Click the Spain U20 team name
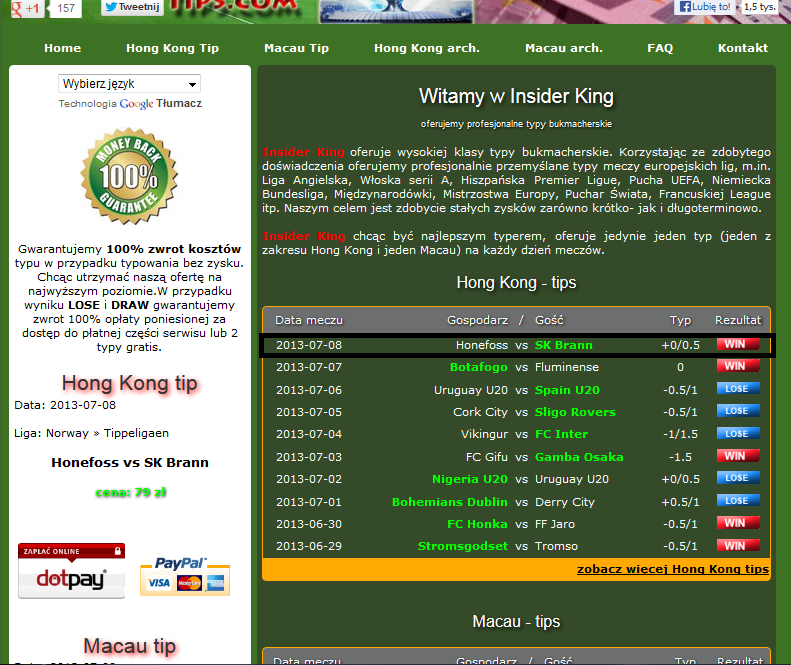 (x=568, y=390)
